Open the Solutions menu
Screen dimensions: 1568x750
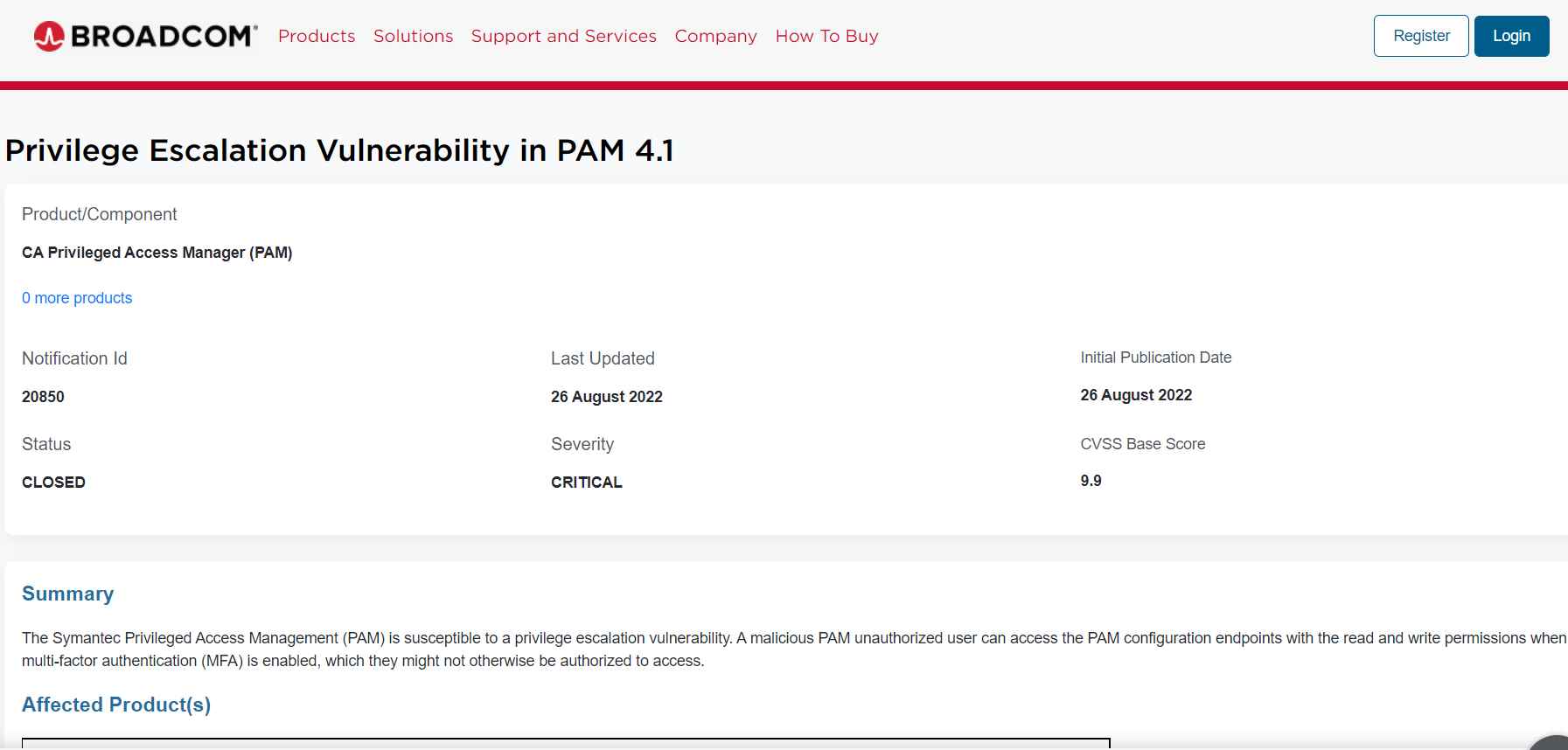pyautogui.click(x=413, y=36)
